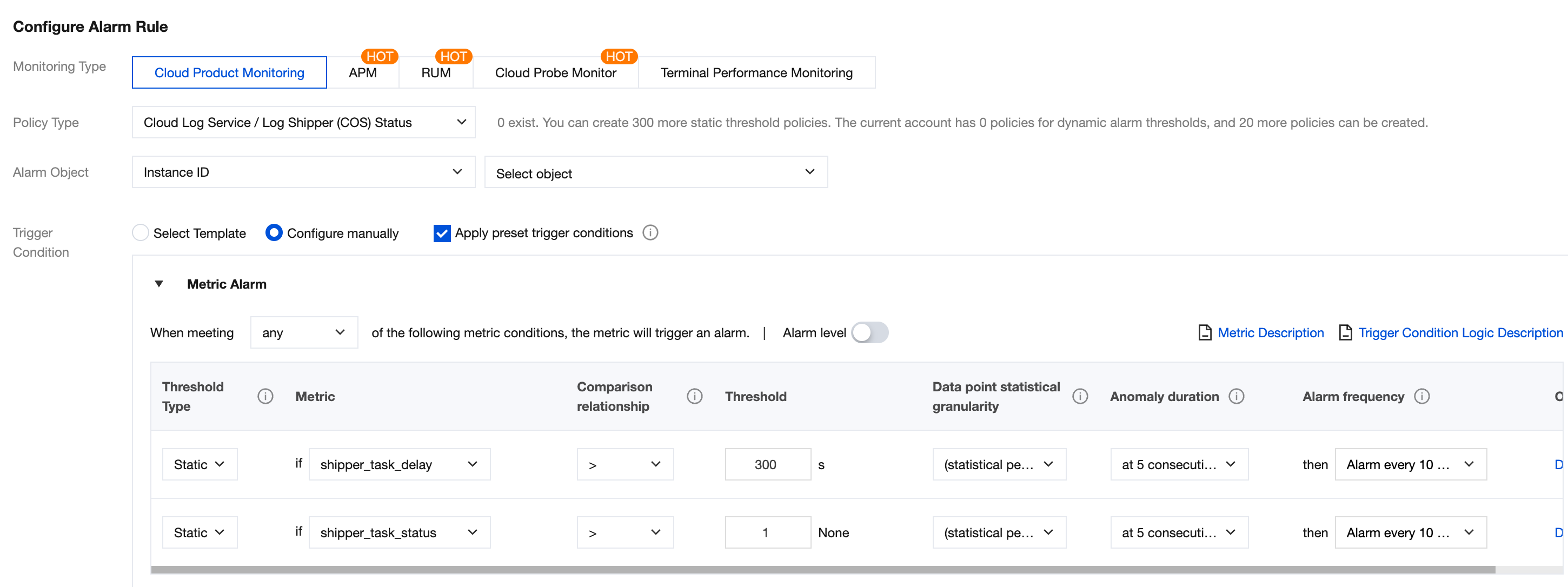Image resolution: width=1568 pixels, height=587 pixels.
Task: Switch to Cloud Probe Monitor tab
Action: click(x=555, y=72)
